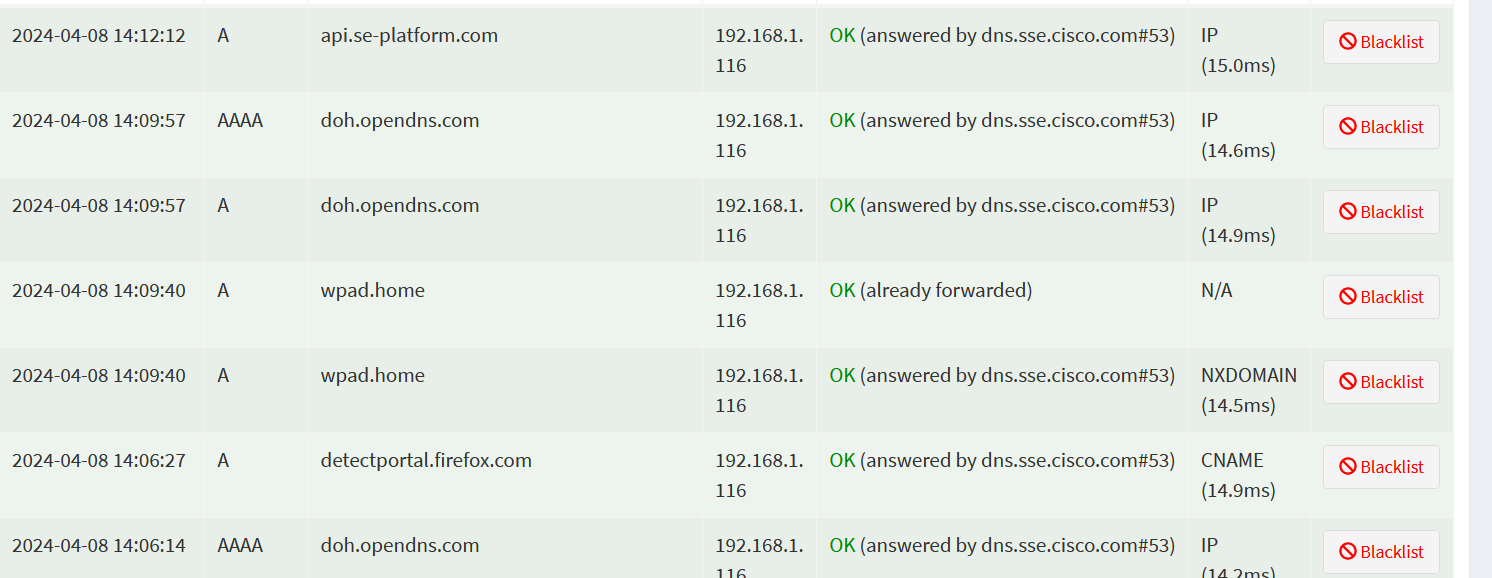Click the green OK status for api.se-platform.com
Screen dimensions: 1492x578
pyautogui.click(x=841, y=34)
